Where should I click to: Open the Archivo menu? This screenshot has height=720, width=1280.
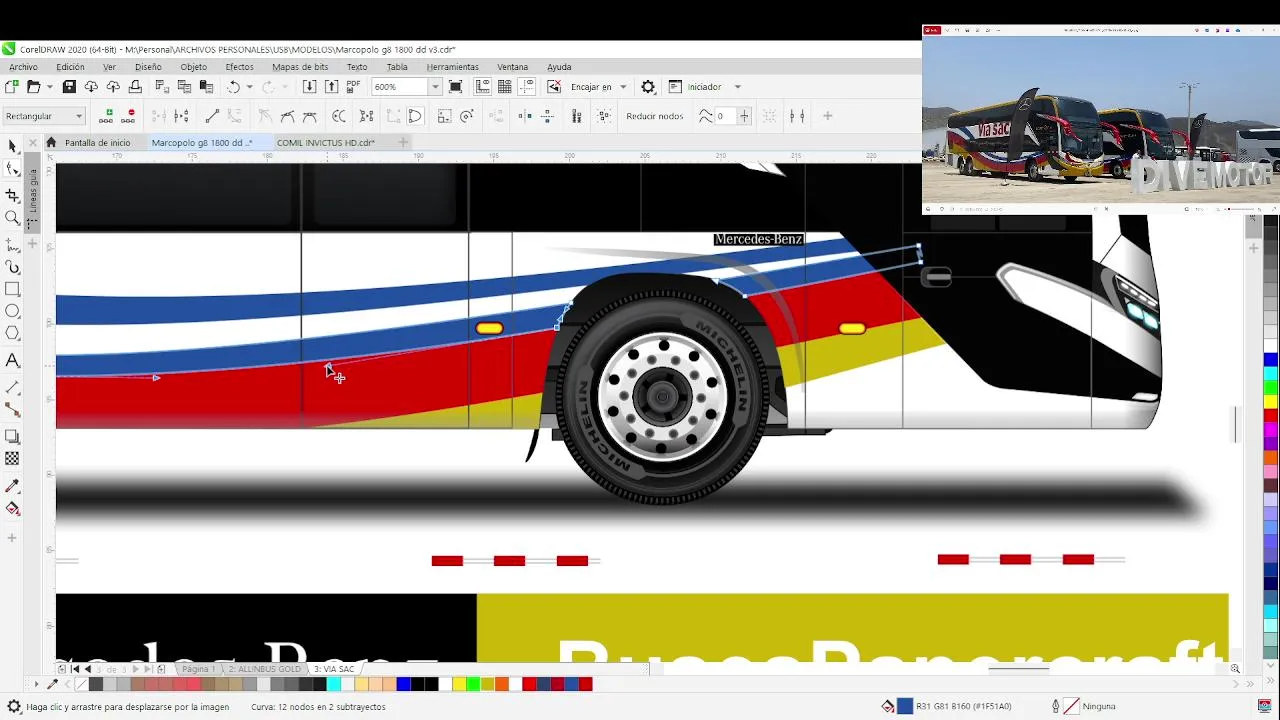point(23,67)
